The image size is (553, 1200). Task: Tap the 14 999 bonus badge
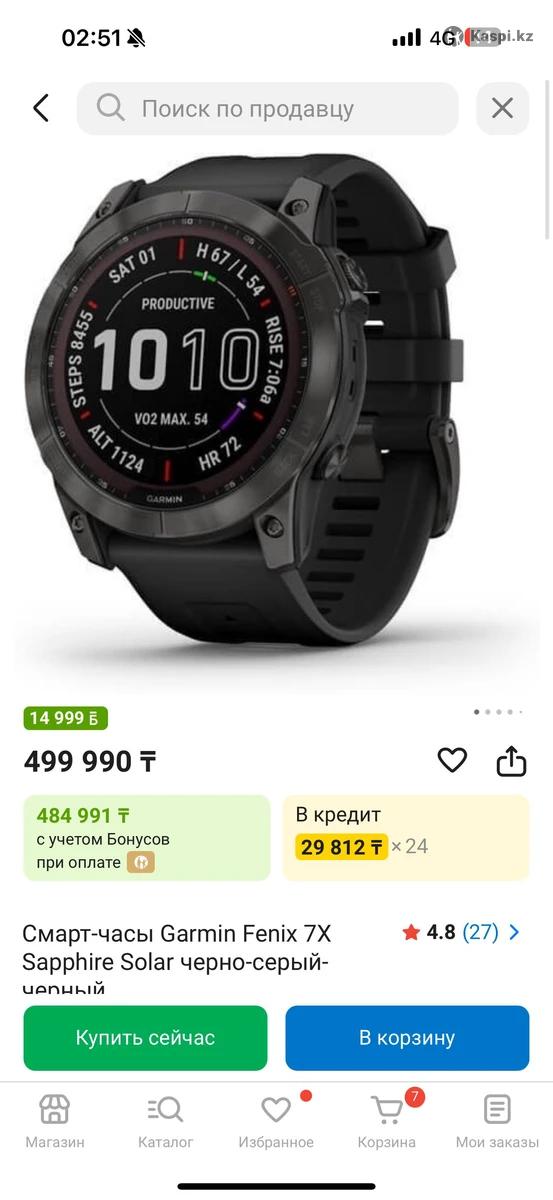click(x=65, y=718)
